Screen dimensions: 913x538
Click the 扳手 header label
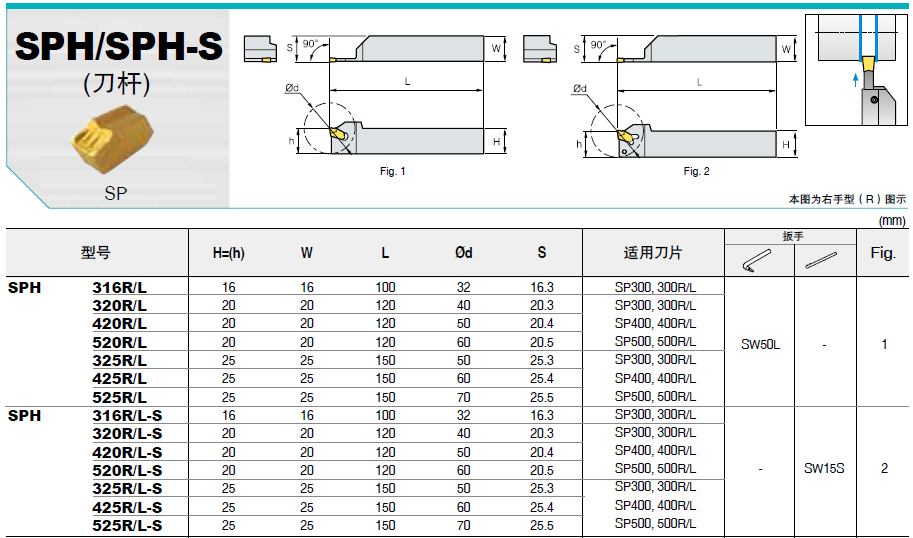tap(792, 237)
